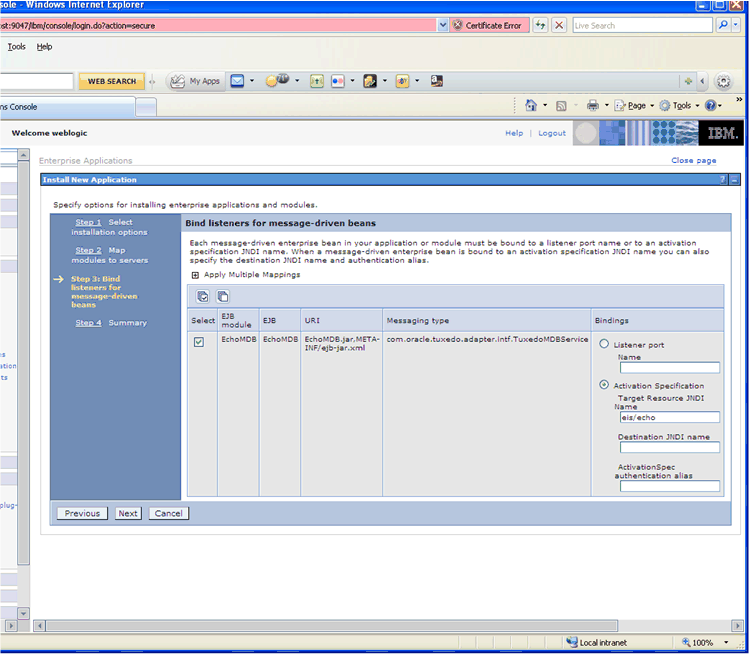Screen dimensions: 749x654
Task: Click the navigation pane scrollbar up arrow
Action: point(23,155)
